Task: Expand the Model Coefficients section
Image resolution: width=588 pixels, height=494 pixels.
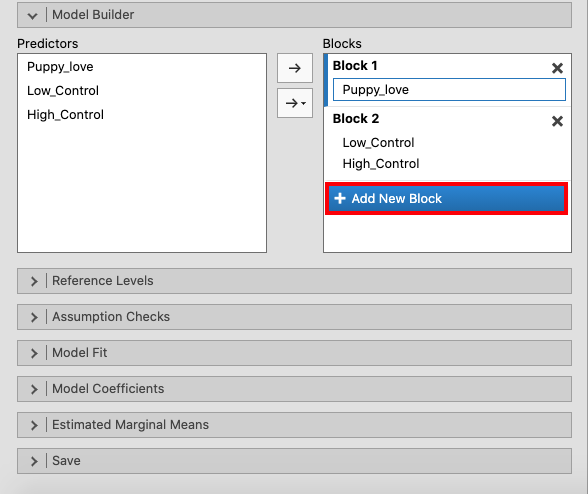Action: [x=294, y=389]
